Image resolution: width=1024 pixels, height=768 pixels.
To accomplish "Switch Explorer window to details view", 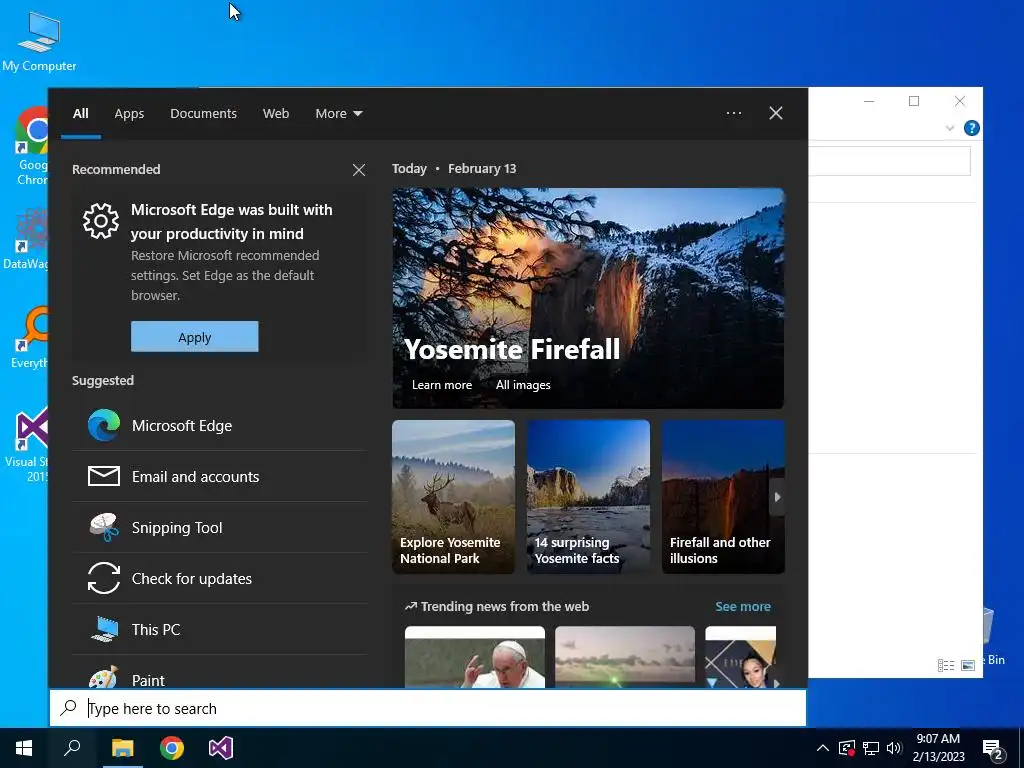I will [x=946, y=665].
